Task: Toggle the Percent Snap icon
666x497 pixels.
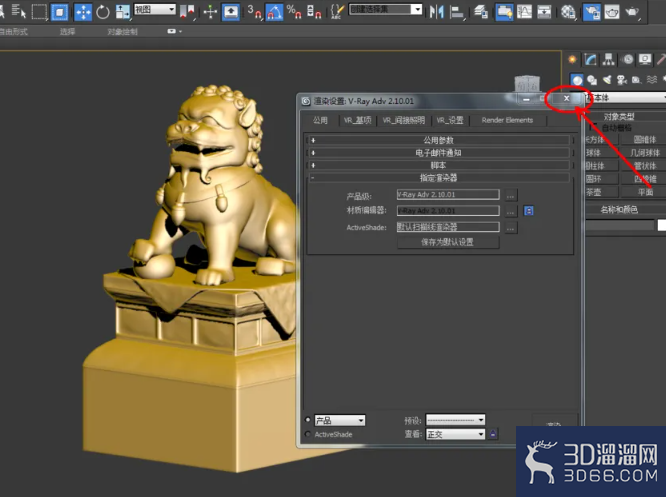Action: (x=294, y=12)
